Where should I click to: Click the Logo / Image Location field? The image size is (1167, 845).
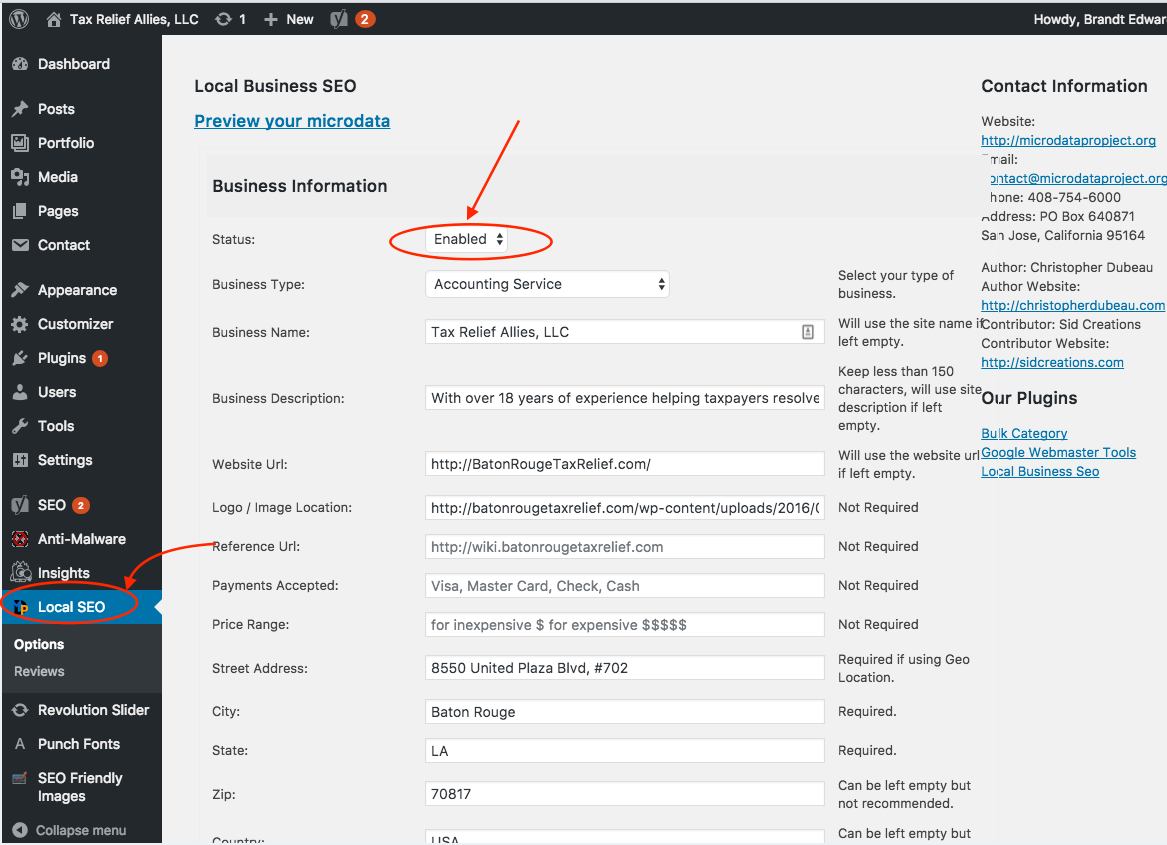[x=624, y=508]
